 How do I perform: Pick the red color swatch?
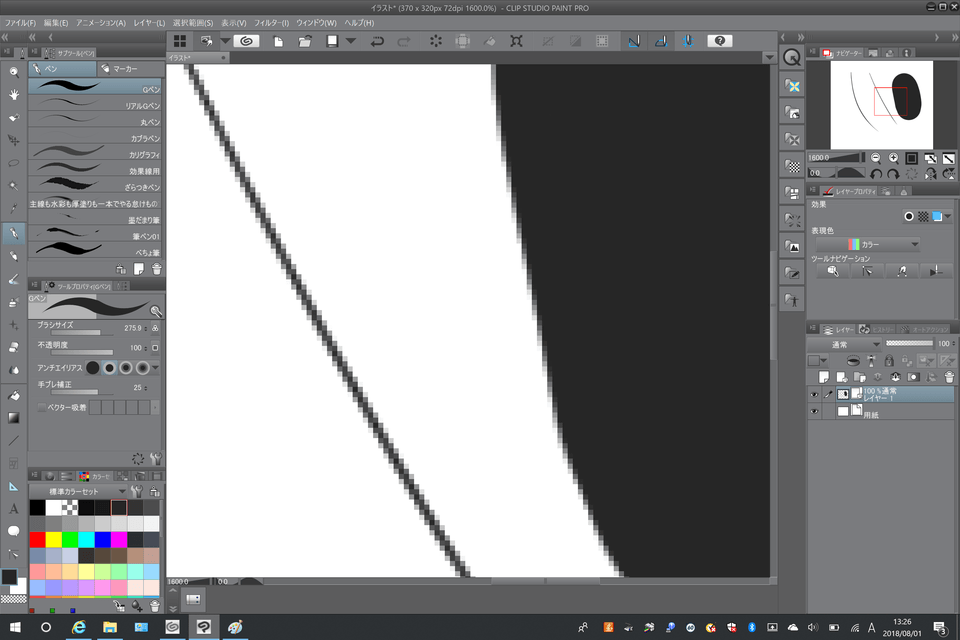pos(37,540)
